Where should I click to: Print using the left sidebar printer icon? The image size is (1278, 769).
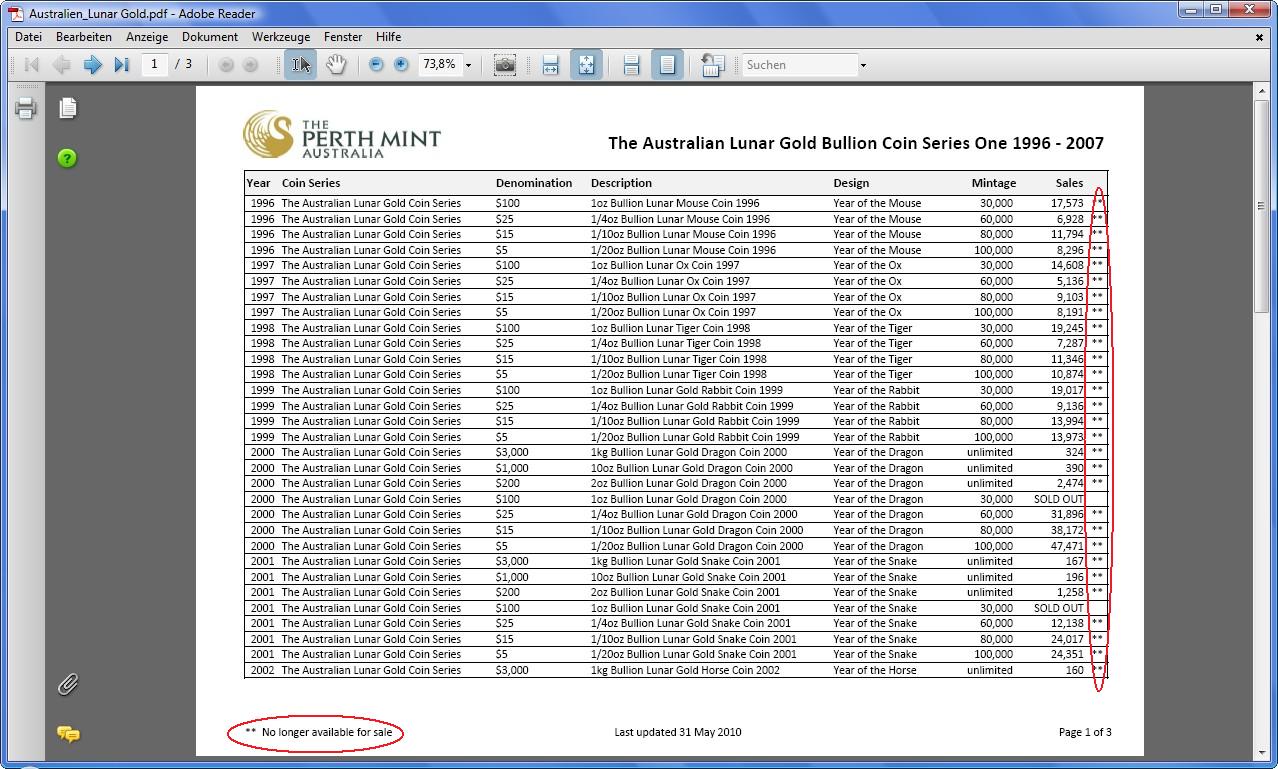tap(26, 108)
